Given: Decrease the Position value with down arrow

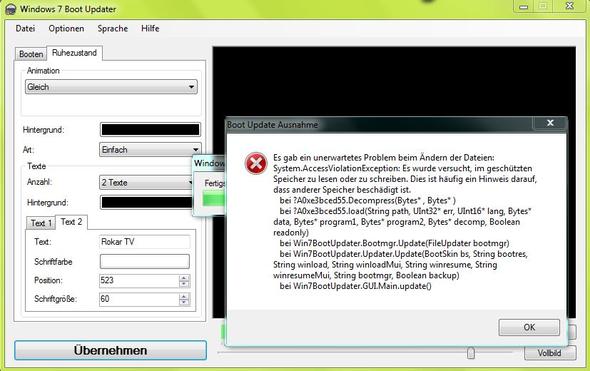Looking at the screenshot, I should pyautogui.click(x=184, y=284).
